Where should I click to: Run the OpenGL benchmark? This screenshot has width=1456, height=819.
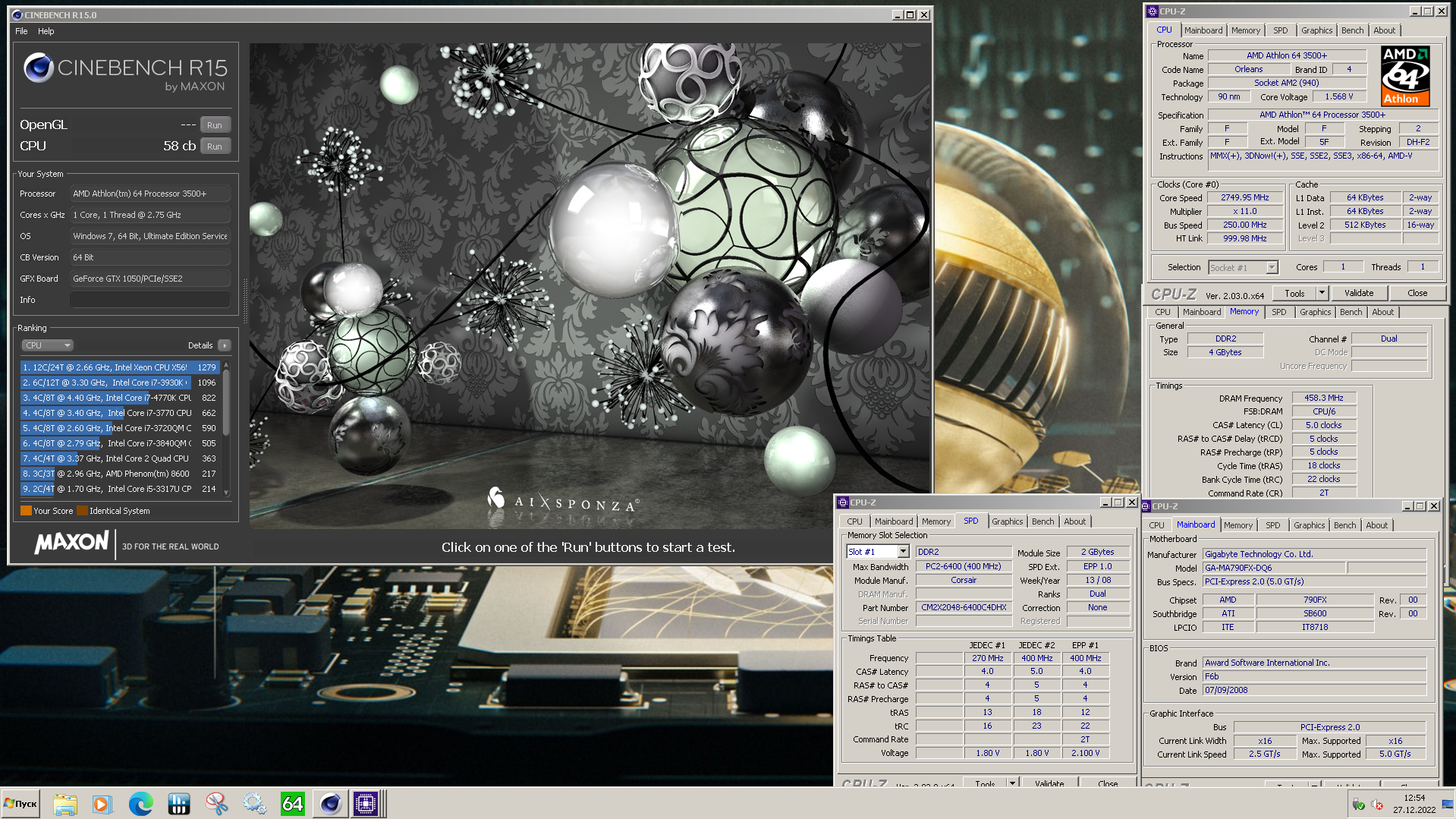pyautogui.click(x=215, y=125)
